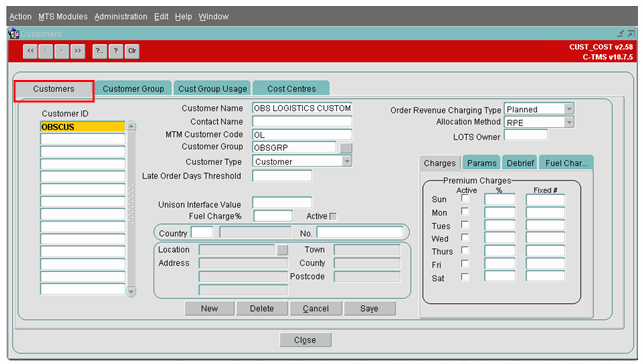The width and height of the screenshot is (643, 364).
Task: Go to next record with > button
Action: coord(62,51)
